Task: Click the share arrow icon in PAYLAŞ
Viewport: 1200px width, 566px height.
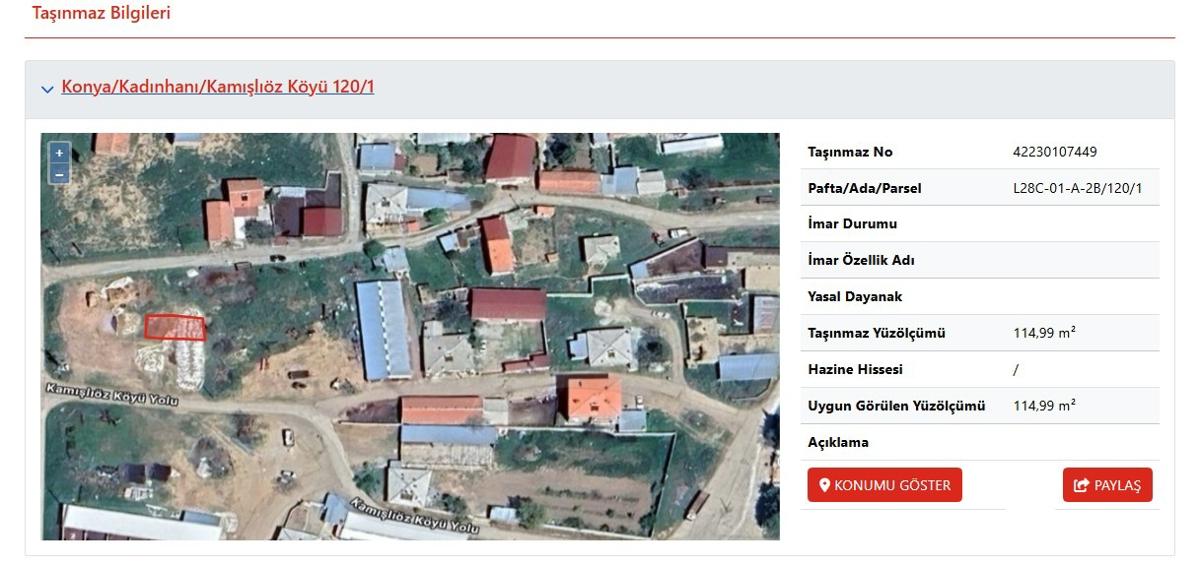Action: point(1081,485)
